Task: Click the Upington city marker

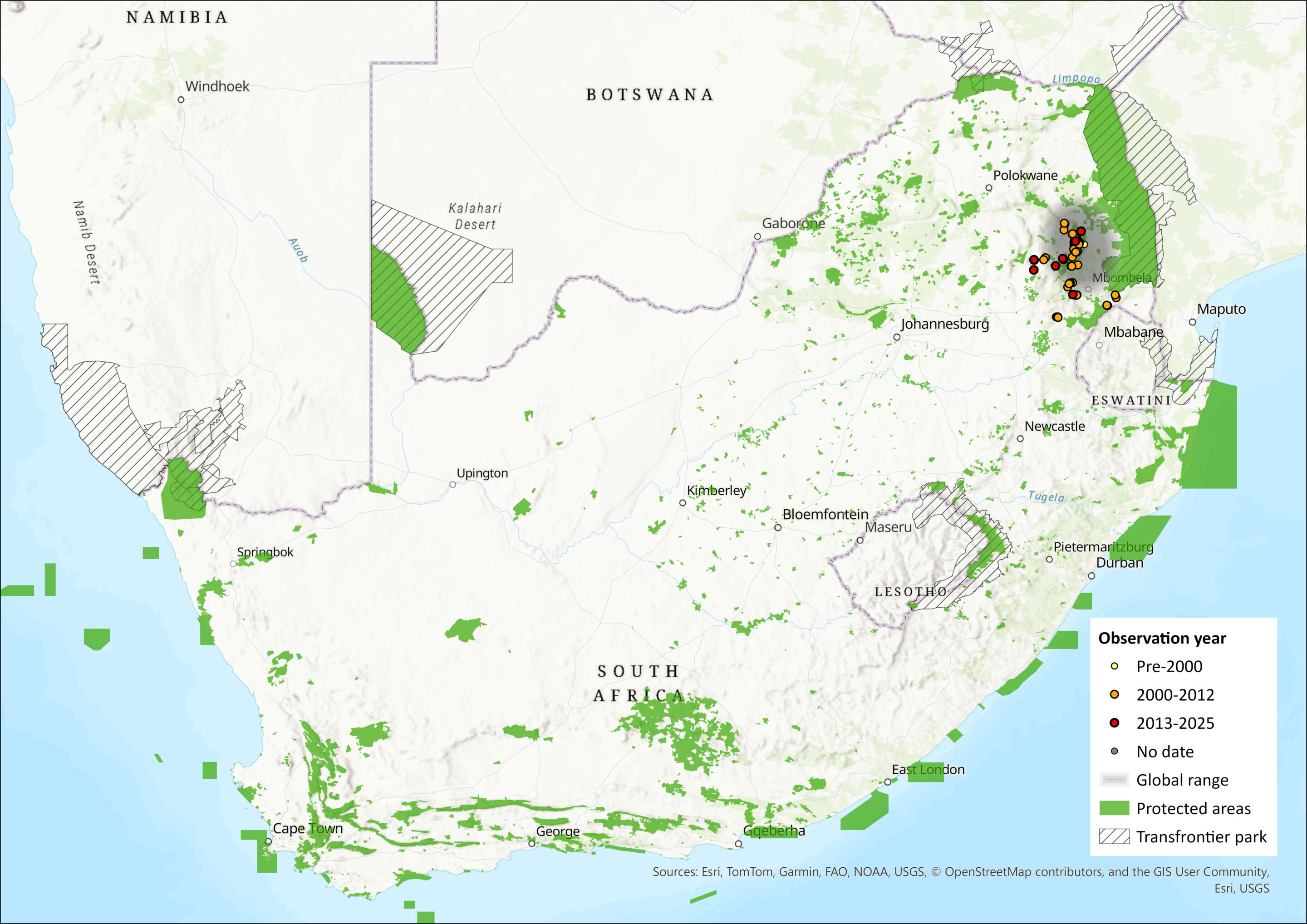Action: coord(452,485)
